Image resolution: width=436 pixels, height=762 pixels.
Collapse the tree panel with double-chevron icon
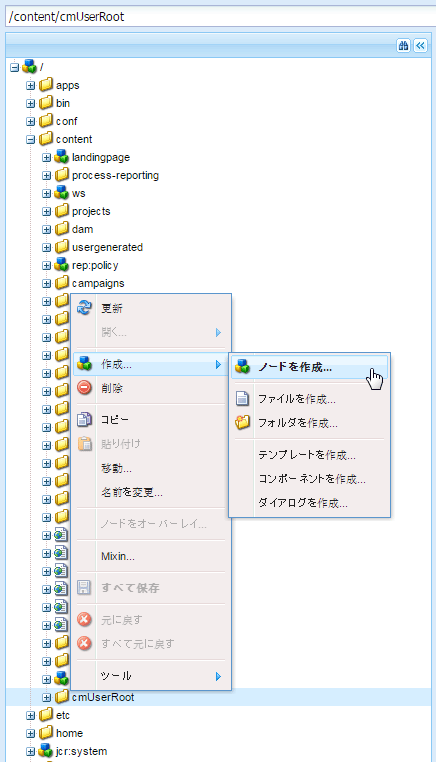[420, 46]
